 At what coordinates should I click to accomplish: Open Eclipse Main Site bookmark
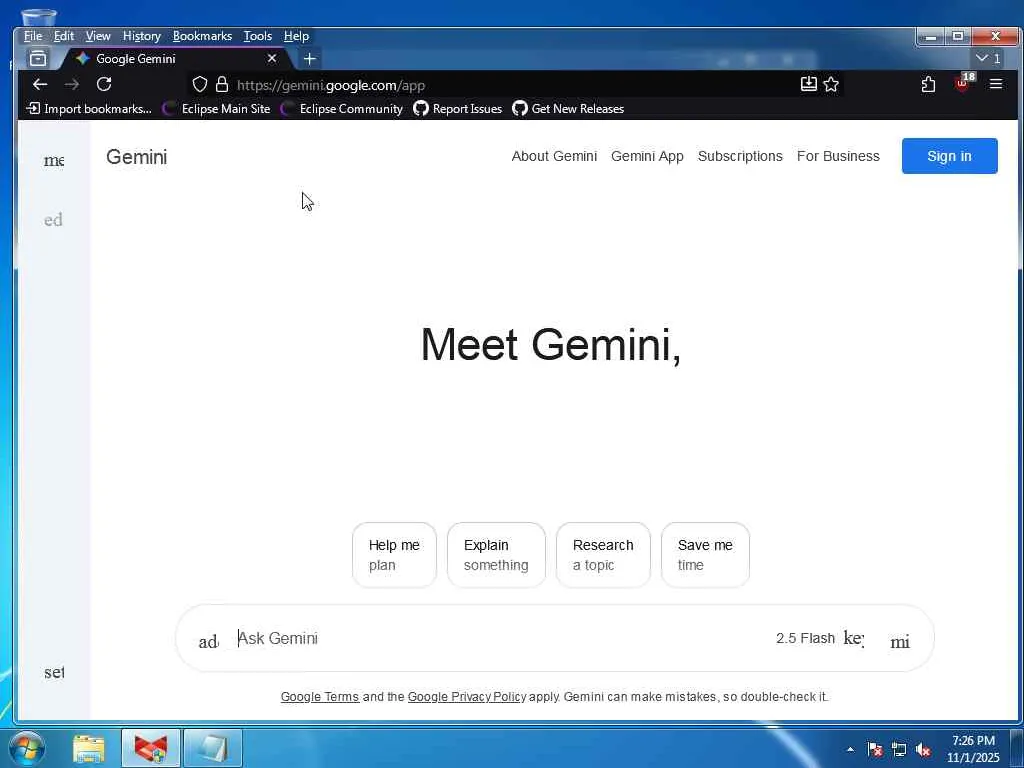click(216, 108)
